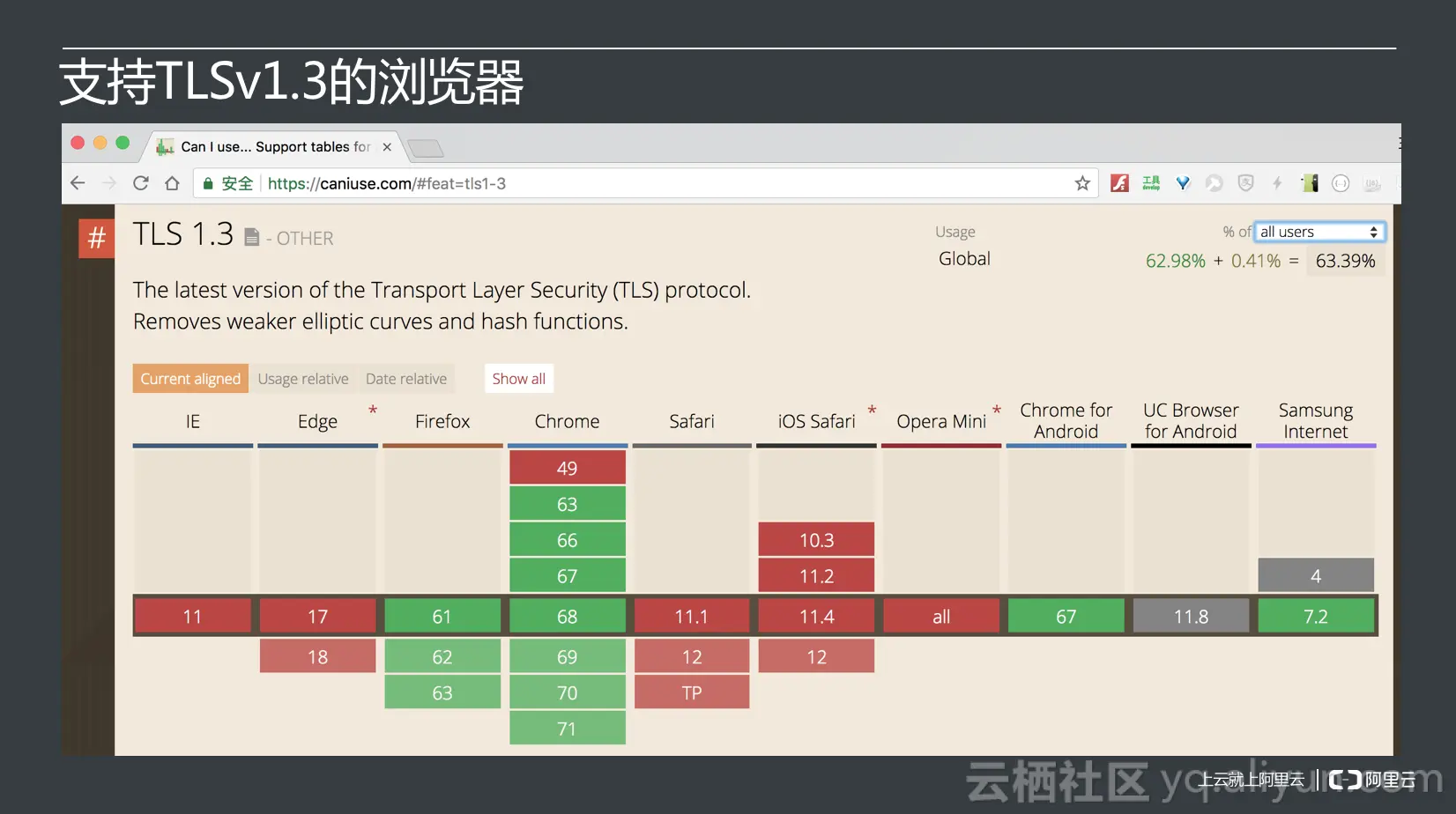
Task: Click the IE column header
Action: pyautogui.click(x=193, y=421)
